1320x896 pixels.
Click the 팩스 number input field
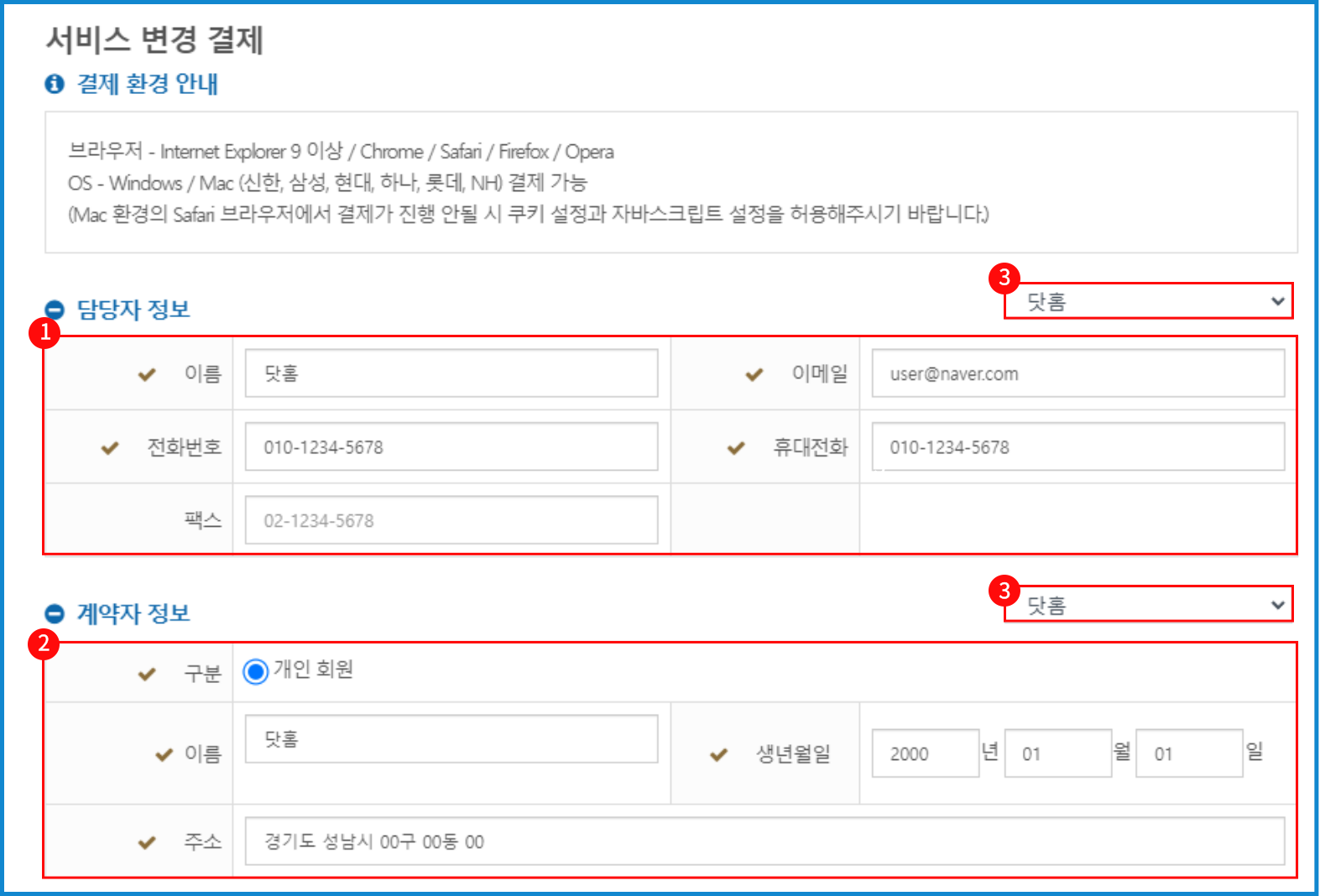[451, 520]
